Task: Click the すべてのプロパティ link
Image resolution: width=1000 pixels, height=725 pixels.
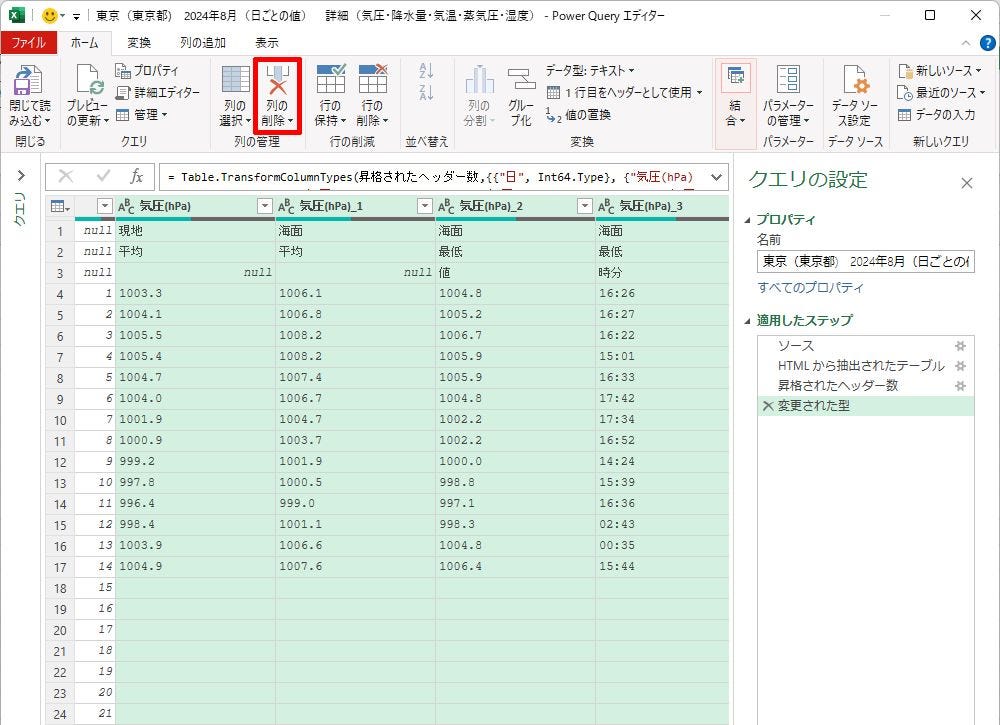Action: (810, 288)
